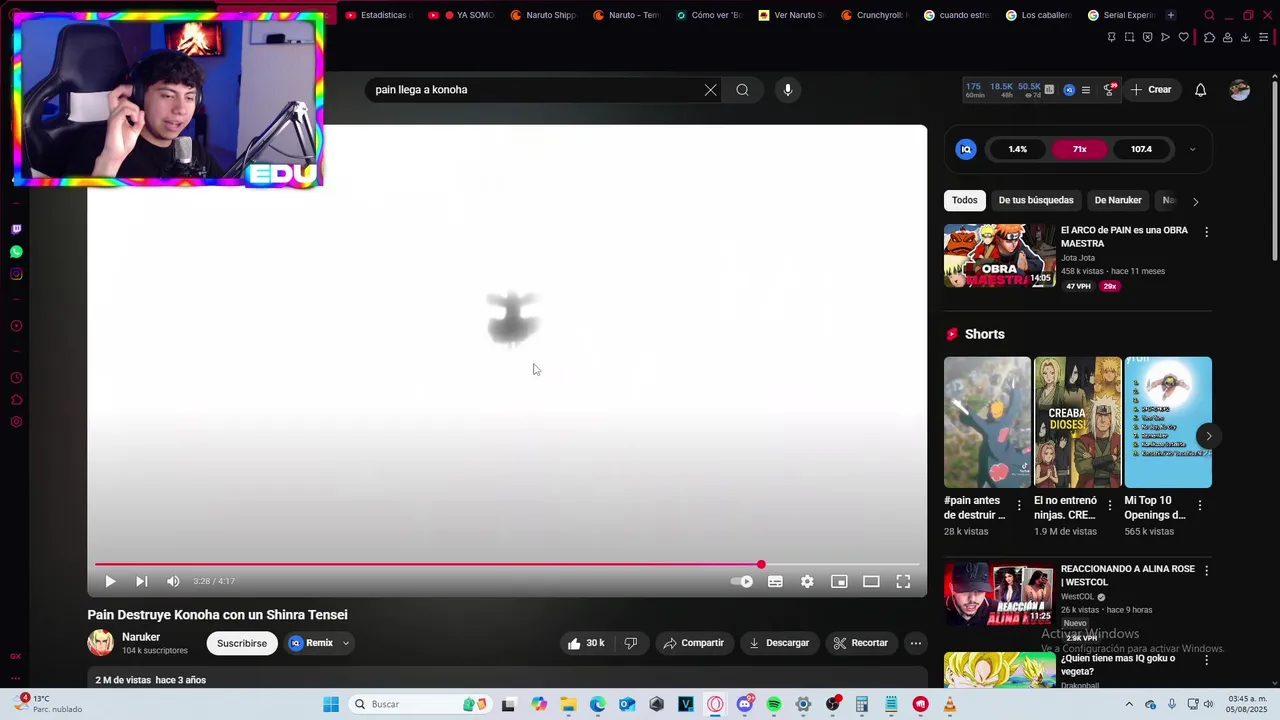
Task: Share the video via Compartir
Action: pos(693,643)
